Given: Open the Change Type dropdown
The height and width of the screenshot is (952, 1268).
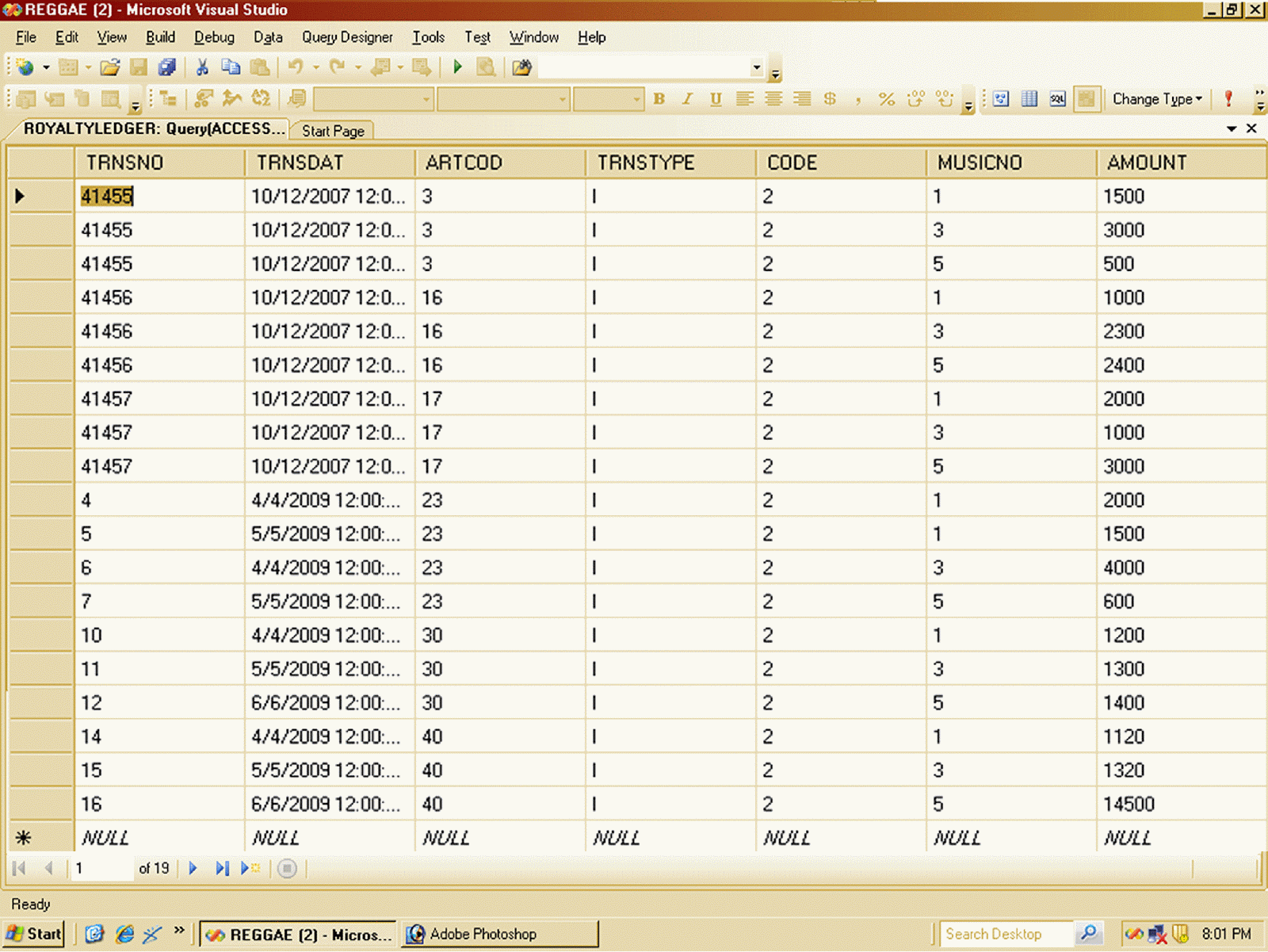Looking at the screenshot, I should coord(1156,99).
